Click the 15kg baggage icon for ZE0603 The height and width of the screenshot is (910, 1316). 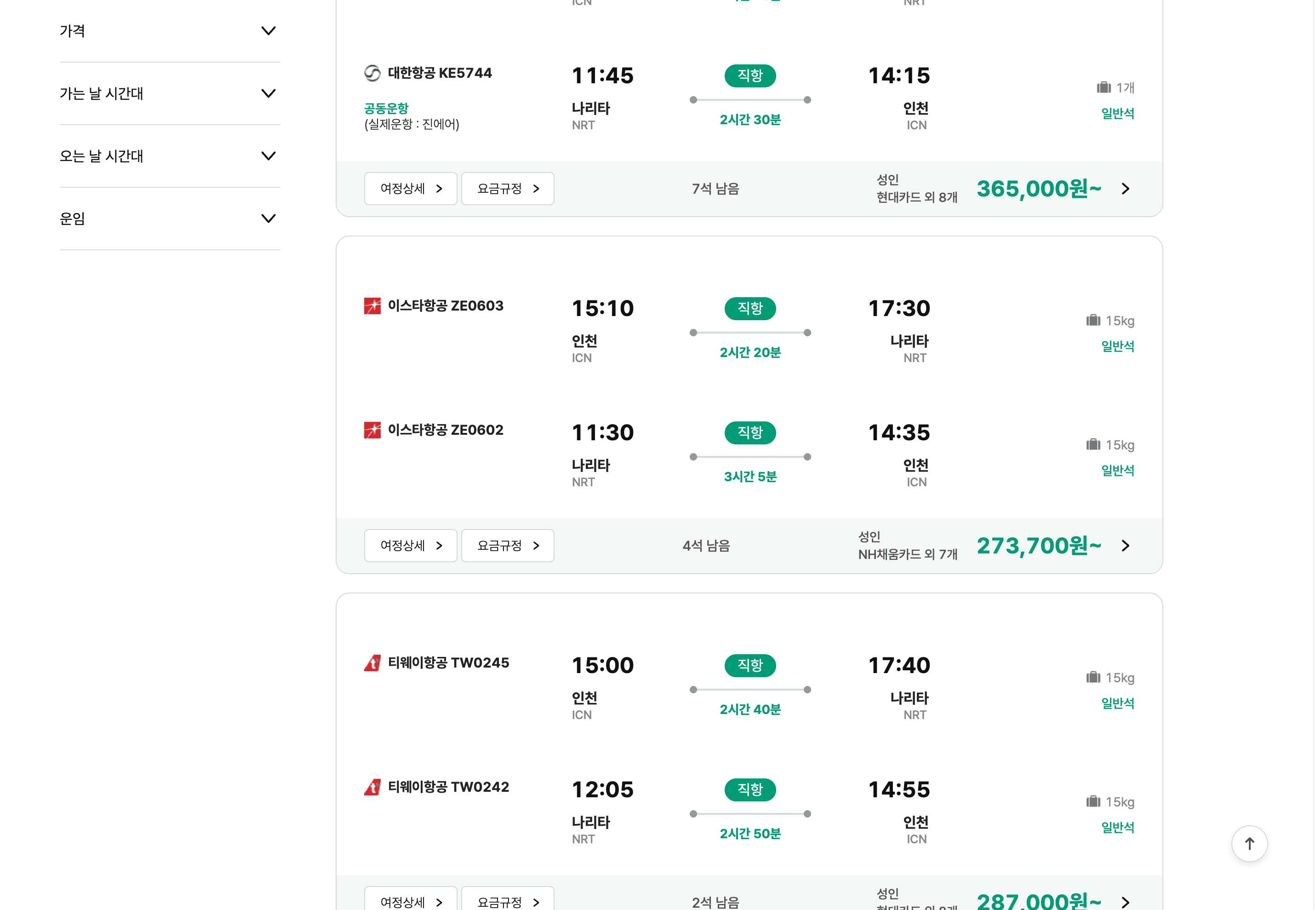pyautogui.click(x=1093, y=321)
